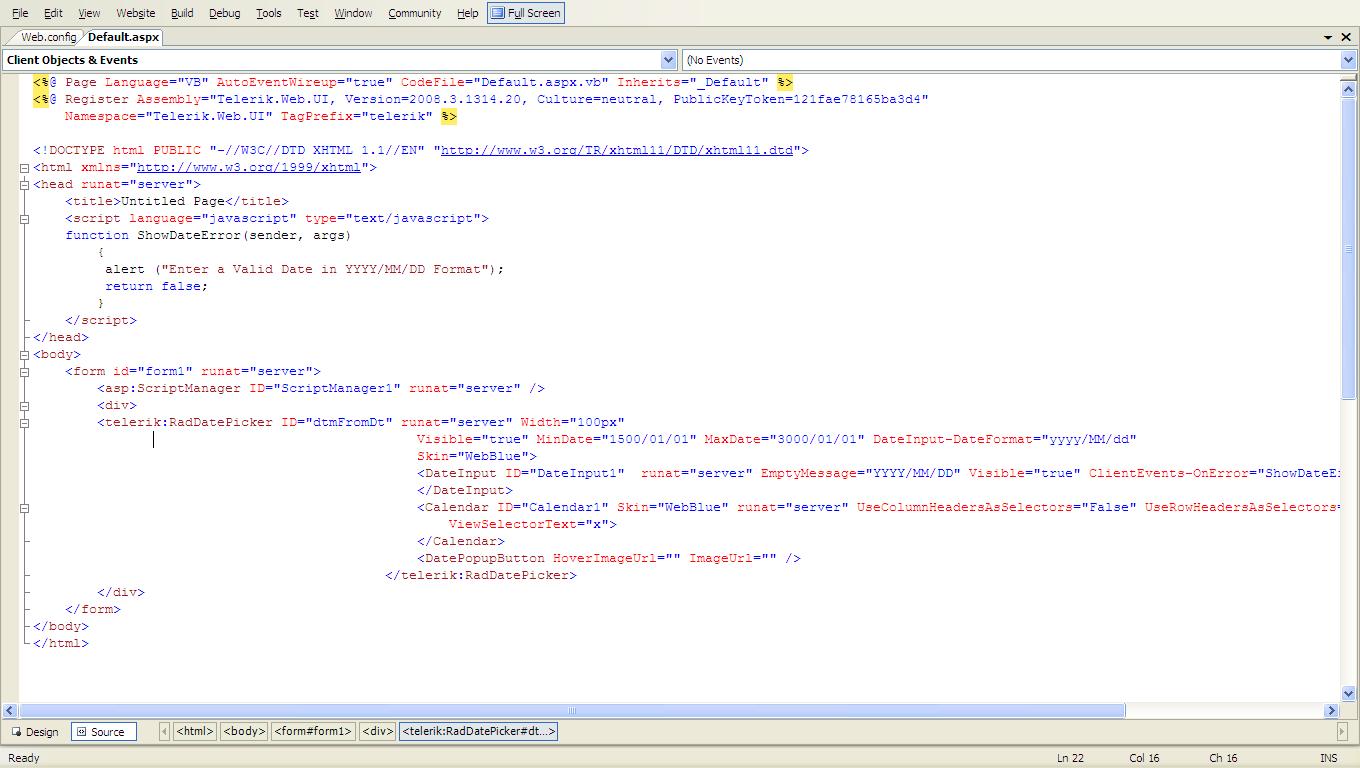Switch to Design view
Viewport: 1360px width, 768px height.
[x=35, y=732]
